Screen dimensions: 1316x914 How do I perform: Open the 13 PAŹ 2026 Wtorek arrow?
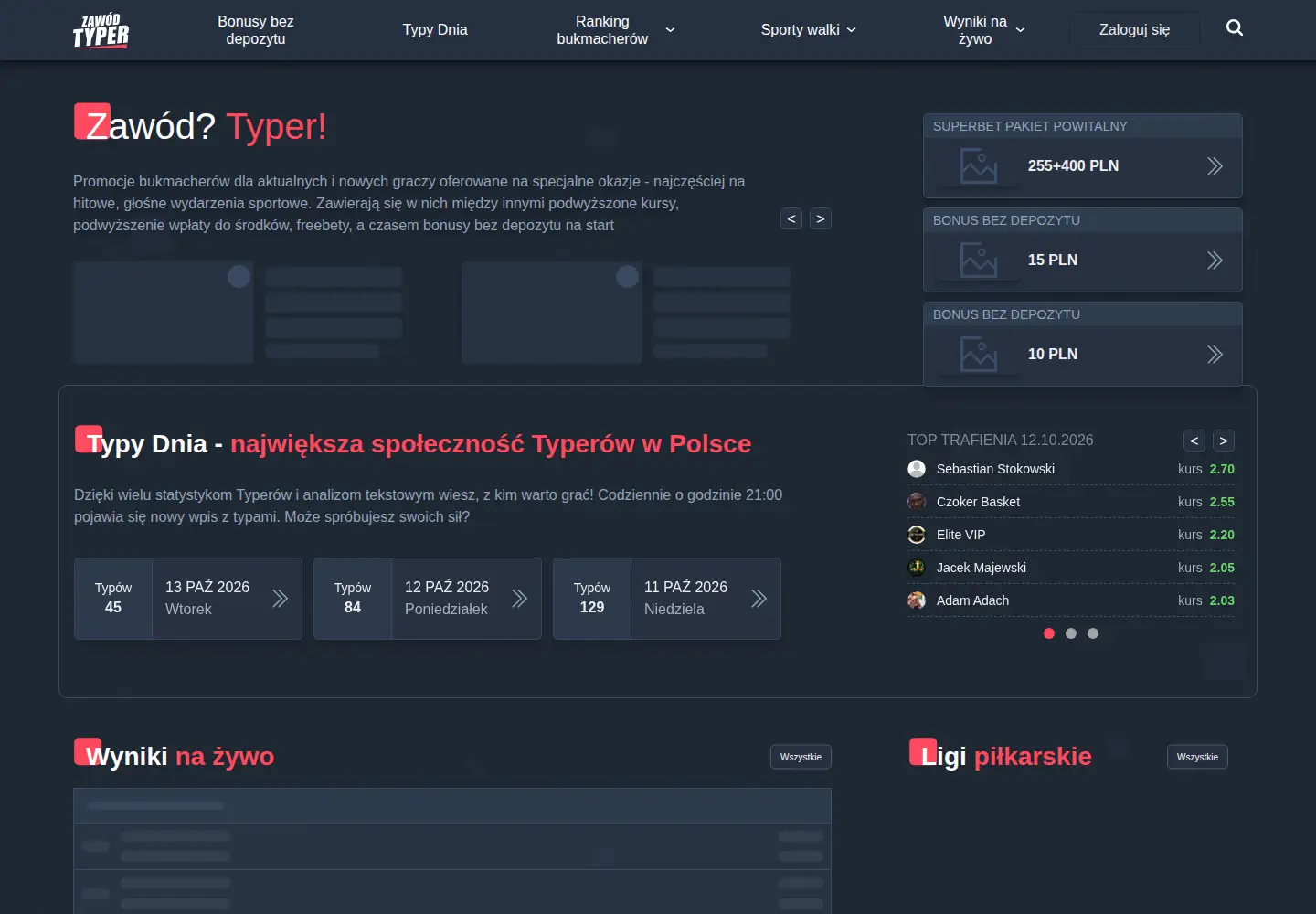pos(281,599)
